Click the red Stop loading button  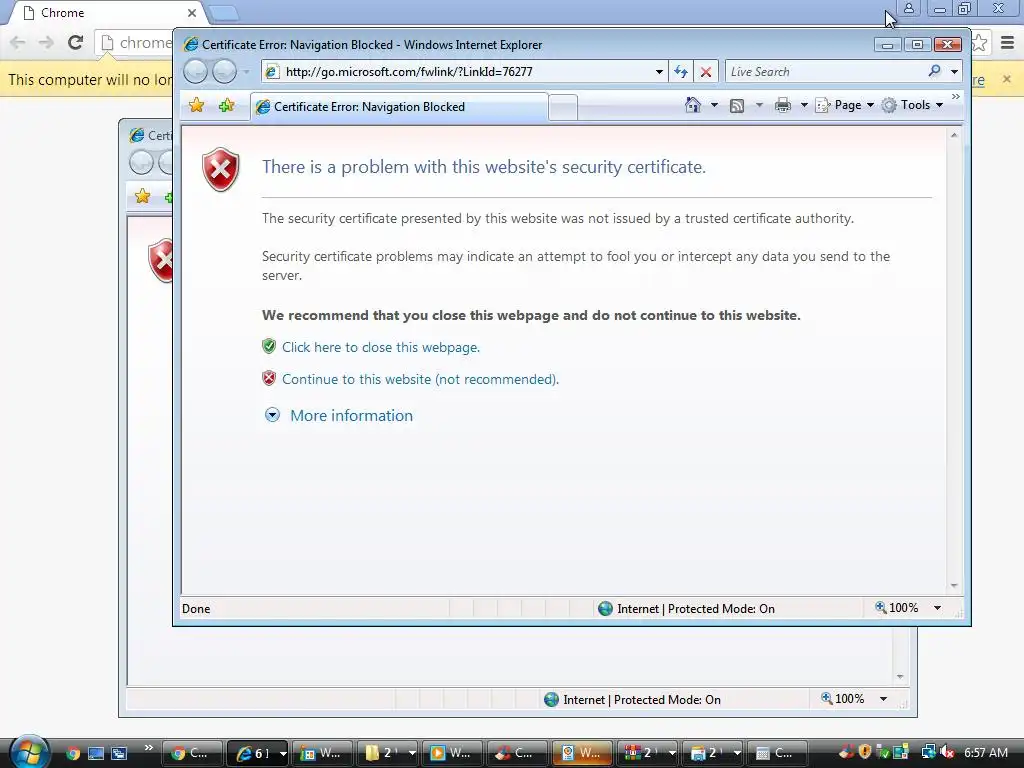(706, 71)
